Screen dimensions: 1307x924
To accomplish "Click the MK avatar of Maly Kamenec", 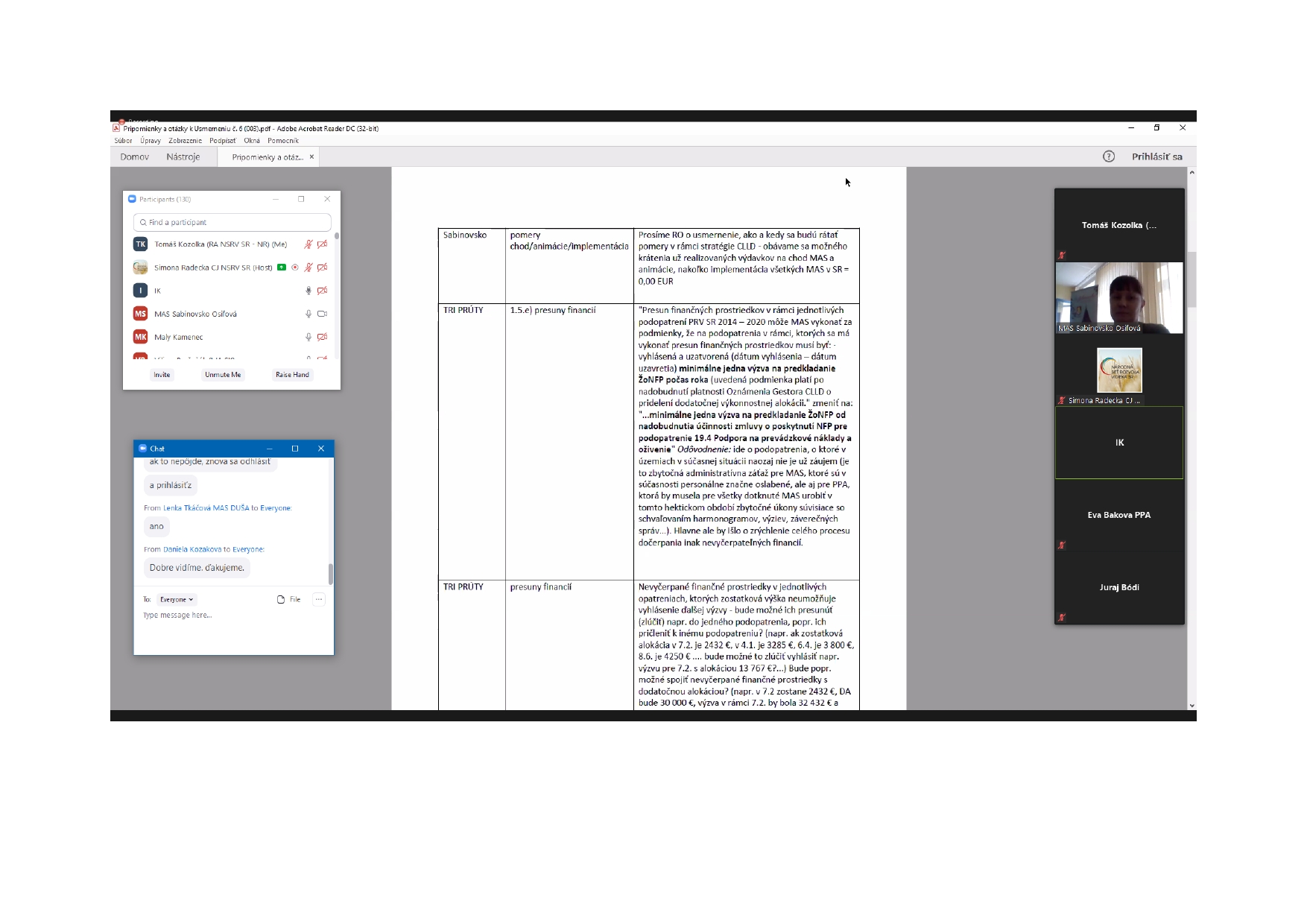I will (x=140, y=337).
